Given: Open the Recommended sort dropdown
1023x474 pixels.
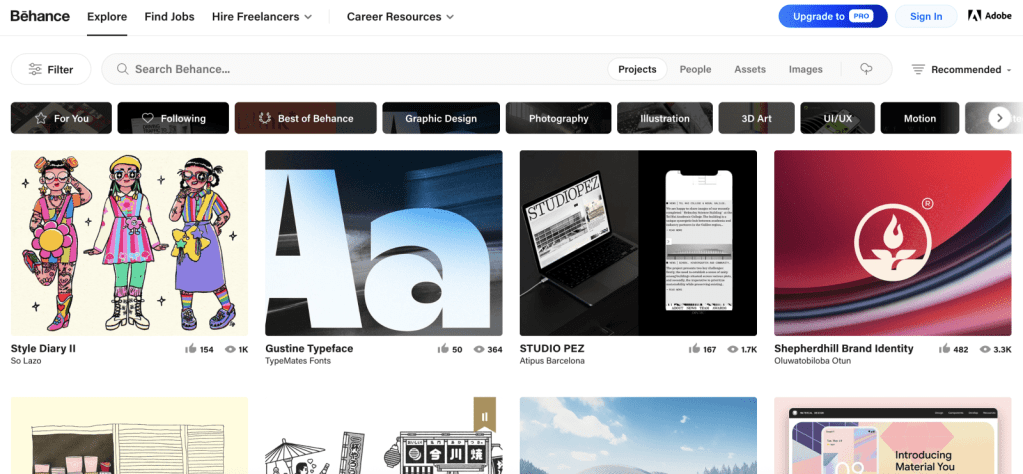Looking at the screenshot, I should 961,69.
